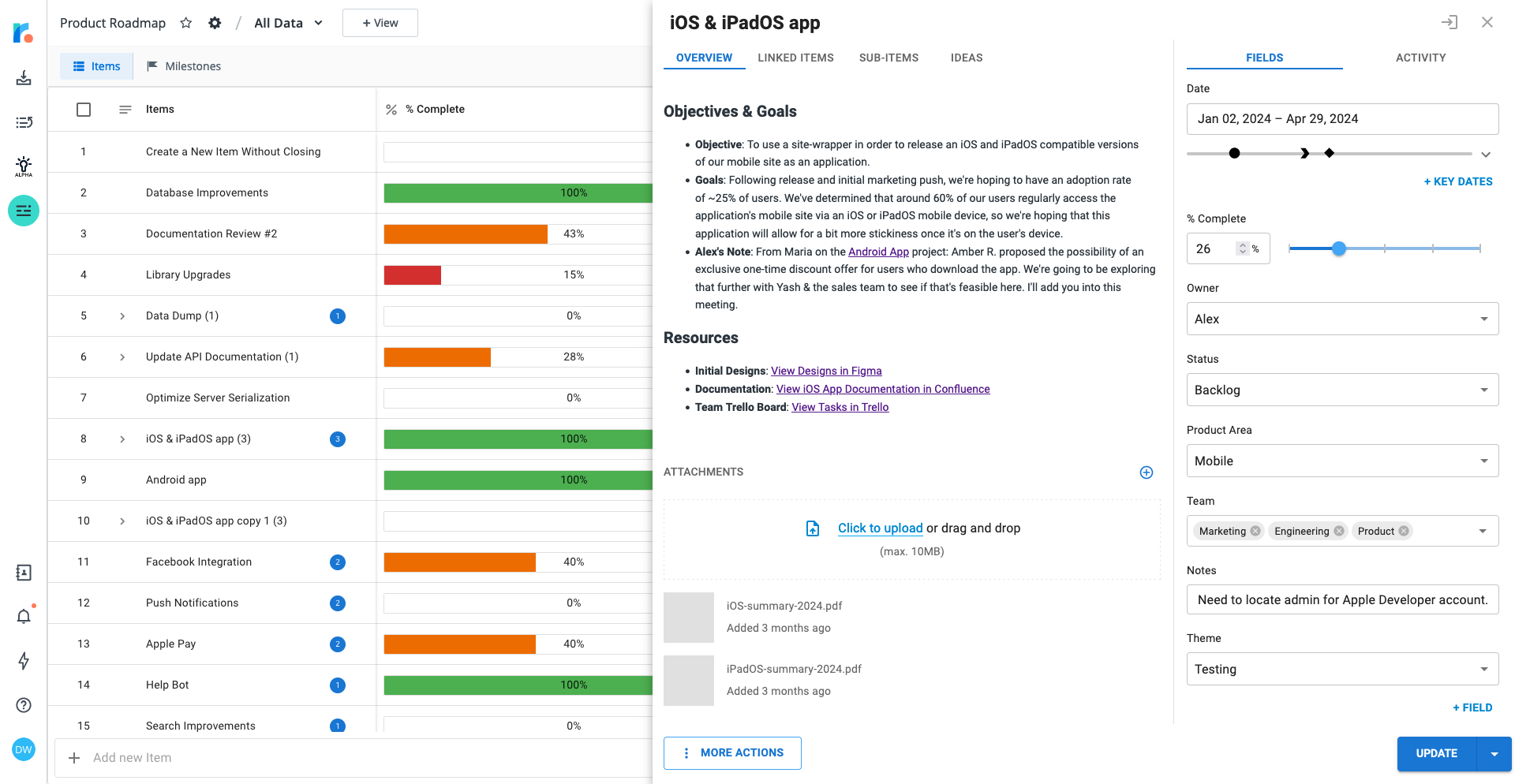This screenshot has width=1515, height=784.
Task: Toggle the select-all items checkbox
Action: pyautogui.click(x=84, y=110)
